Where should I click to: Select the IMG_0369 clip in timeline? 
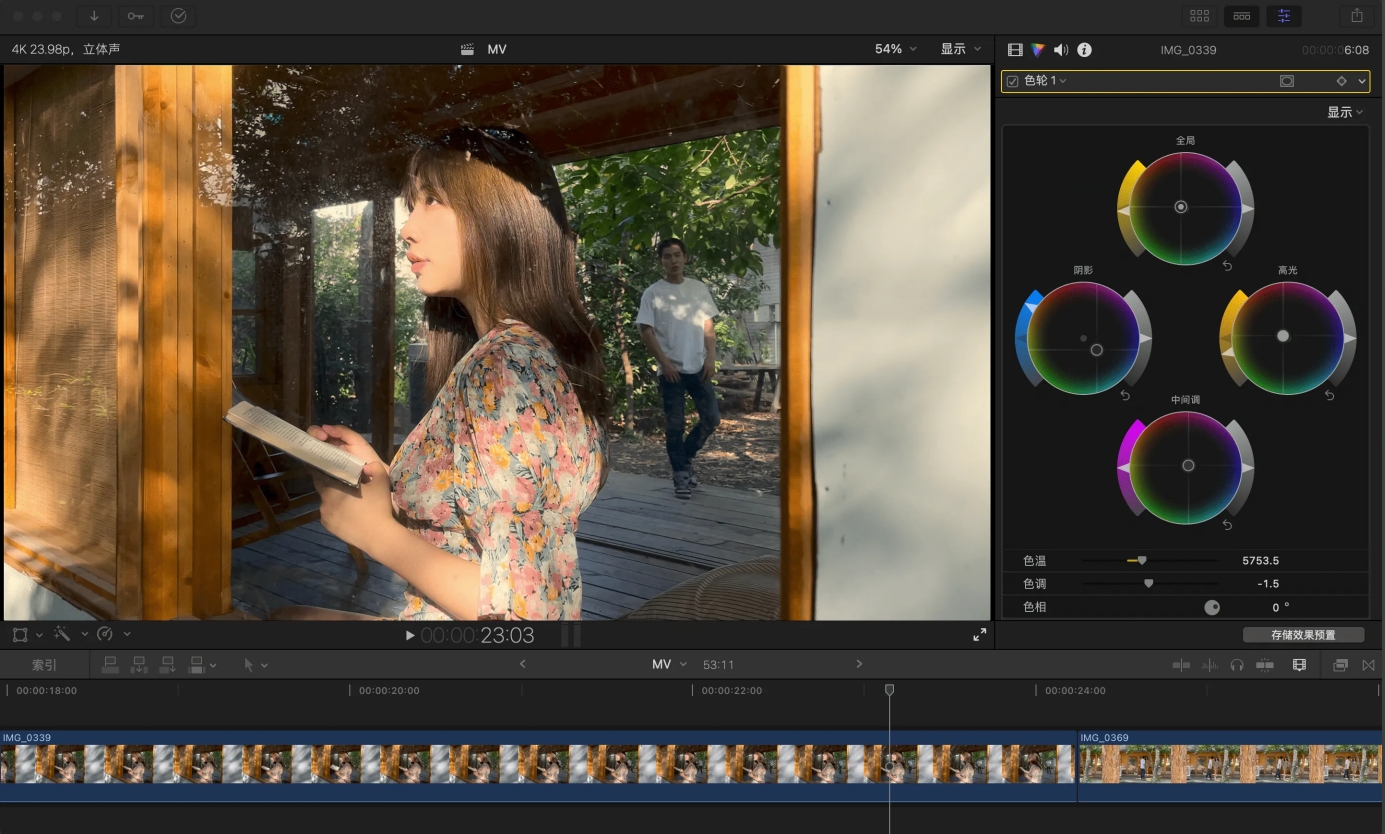(1231, 766)
